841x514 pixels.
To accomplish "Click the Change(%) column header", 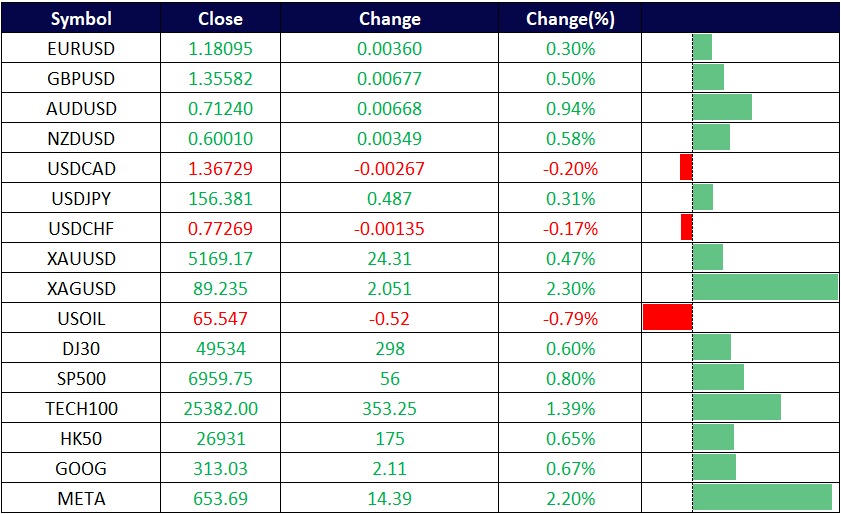I will click(x=570, y=19).
